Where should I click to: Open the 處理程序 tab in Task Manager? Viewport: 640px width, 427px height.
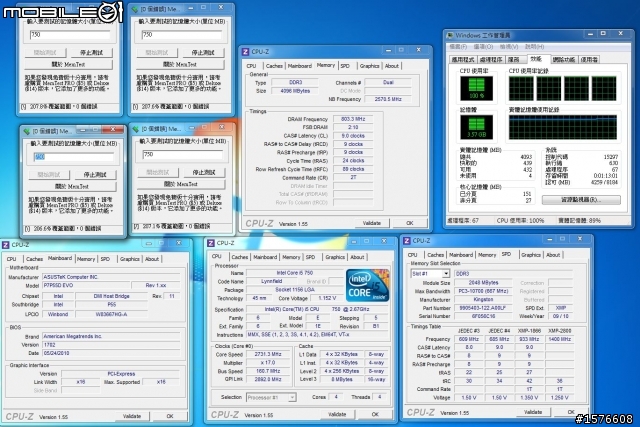[491, 60]
